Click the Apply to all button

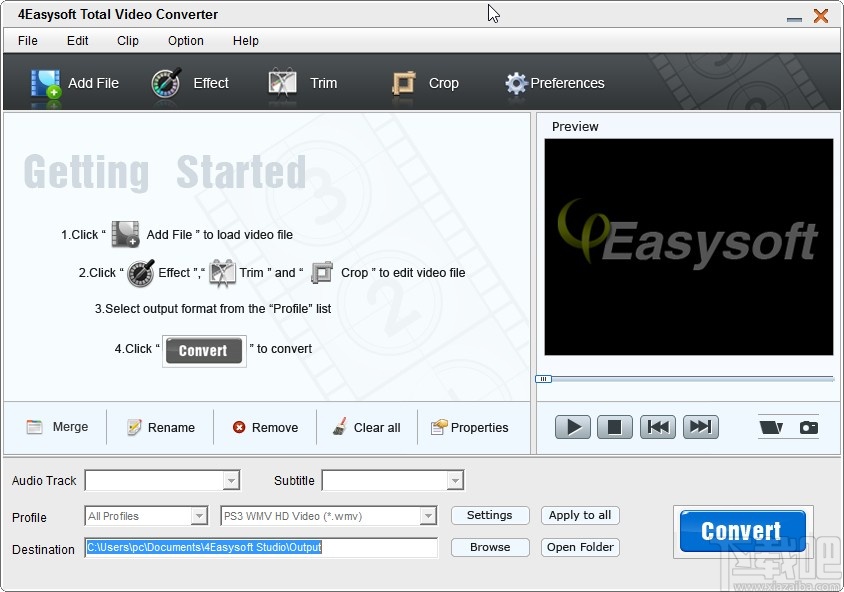pos(580,516)
